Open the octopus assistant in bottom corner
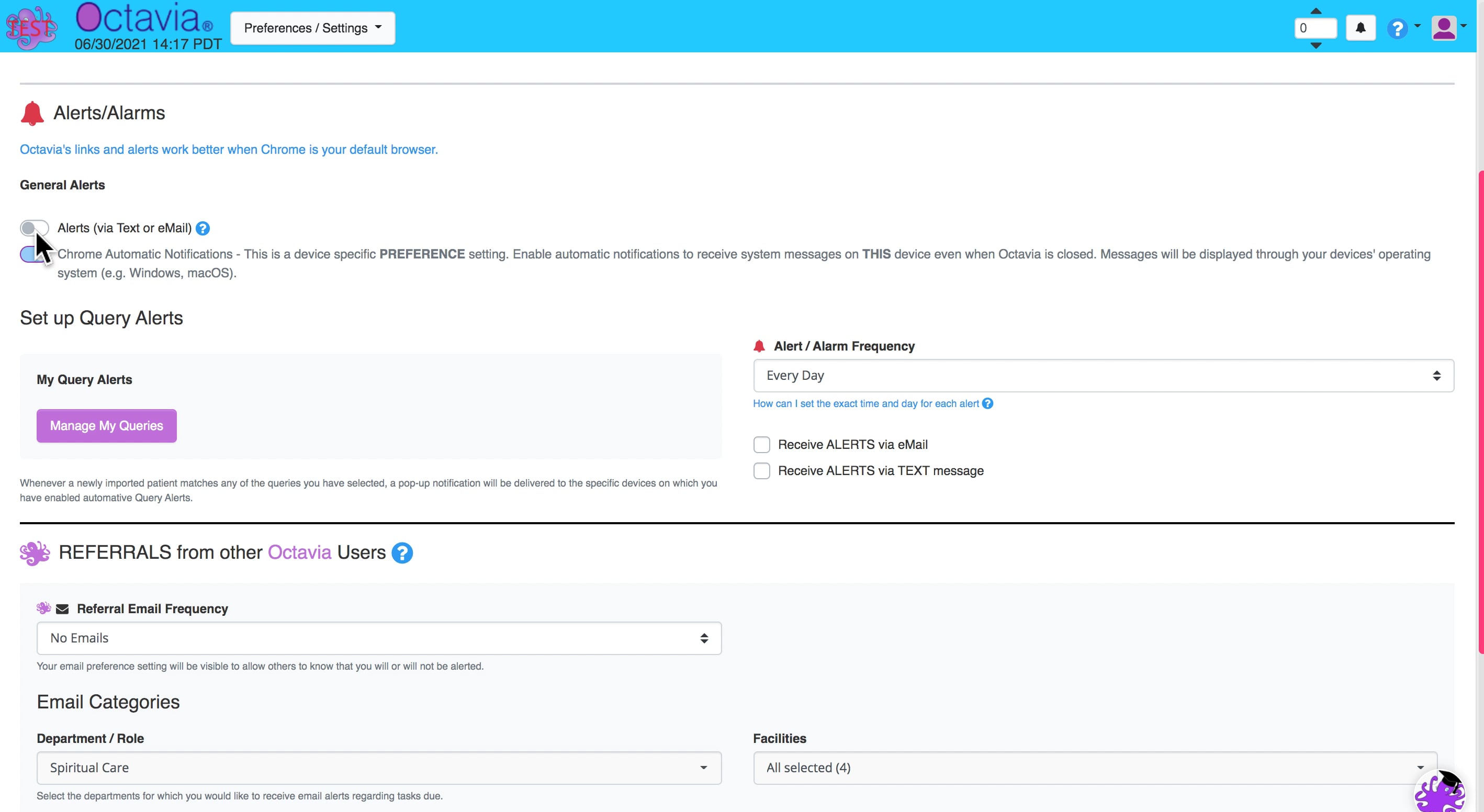 1440,791
